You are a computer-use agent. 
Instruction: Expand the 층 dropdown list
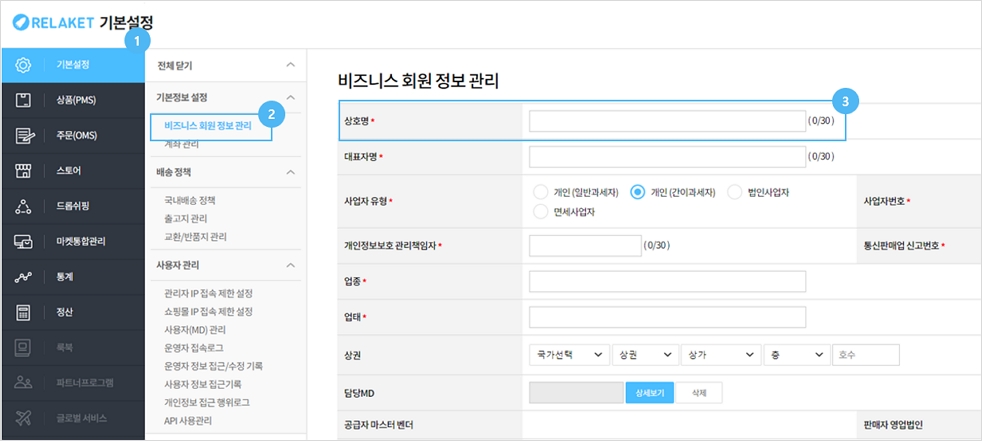797,355
